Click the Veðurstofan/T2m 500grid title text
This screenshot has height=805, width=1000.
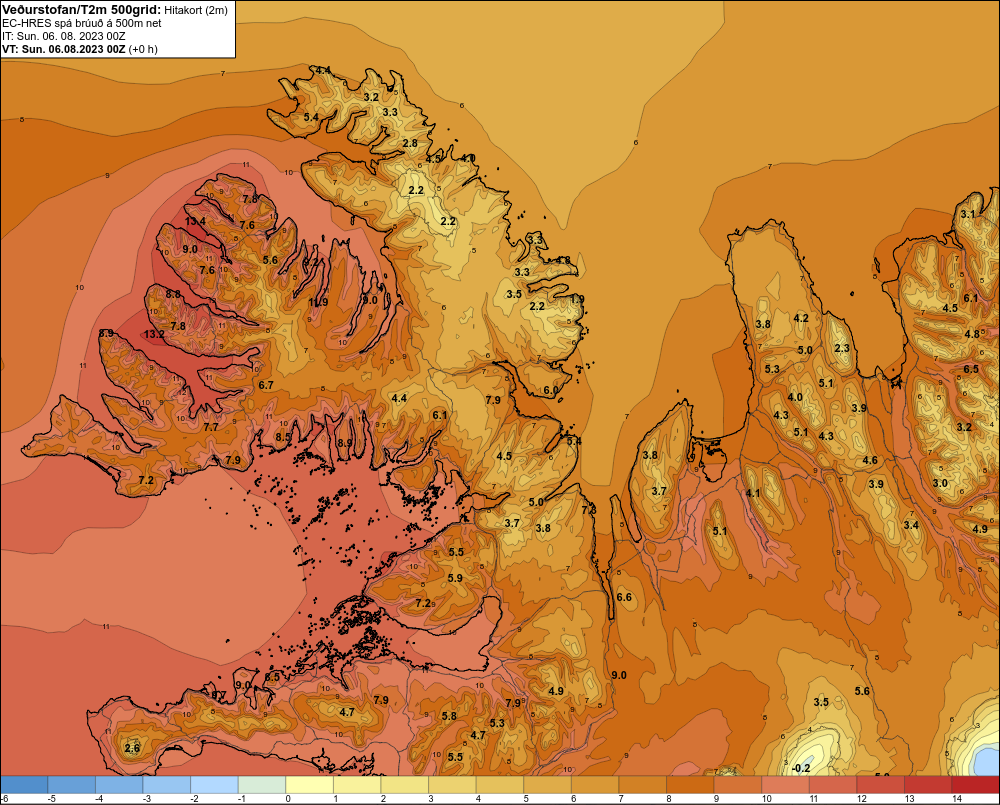click(x=82, y=10)
